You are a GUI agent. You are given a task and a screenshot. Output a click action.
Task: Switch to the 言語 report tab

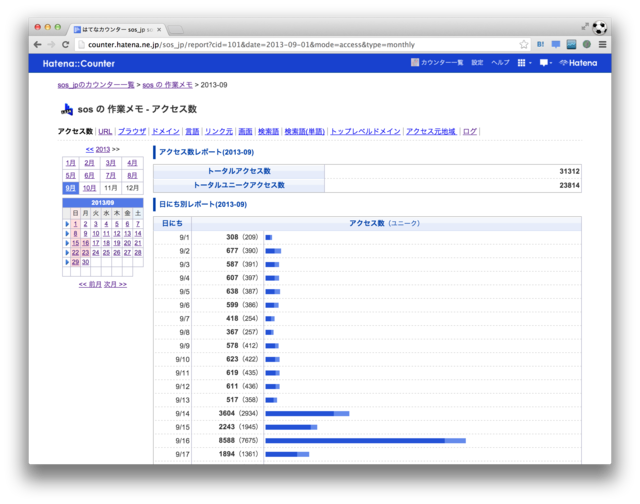coord(192,131)
